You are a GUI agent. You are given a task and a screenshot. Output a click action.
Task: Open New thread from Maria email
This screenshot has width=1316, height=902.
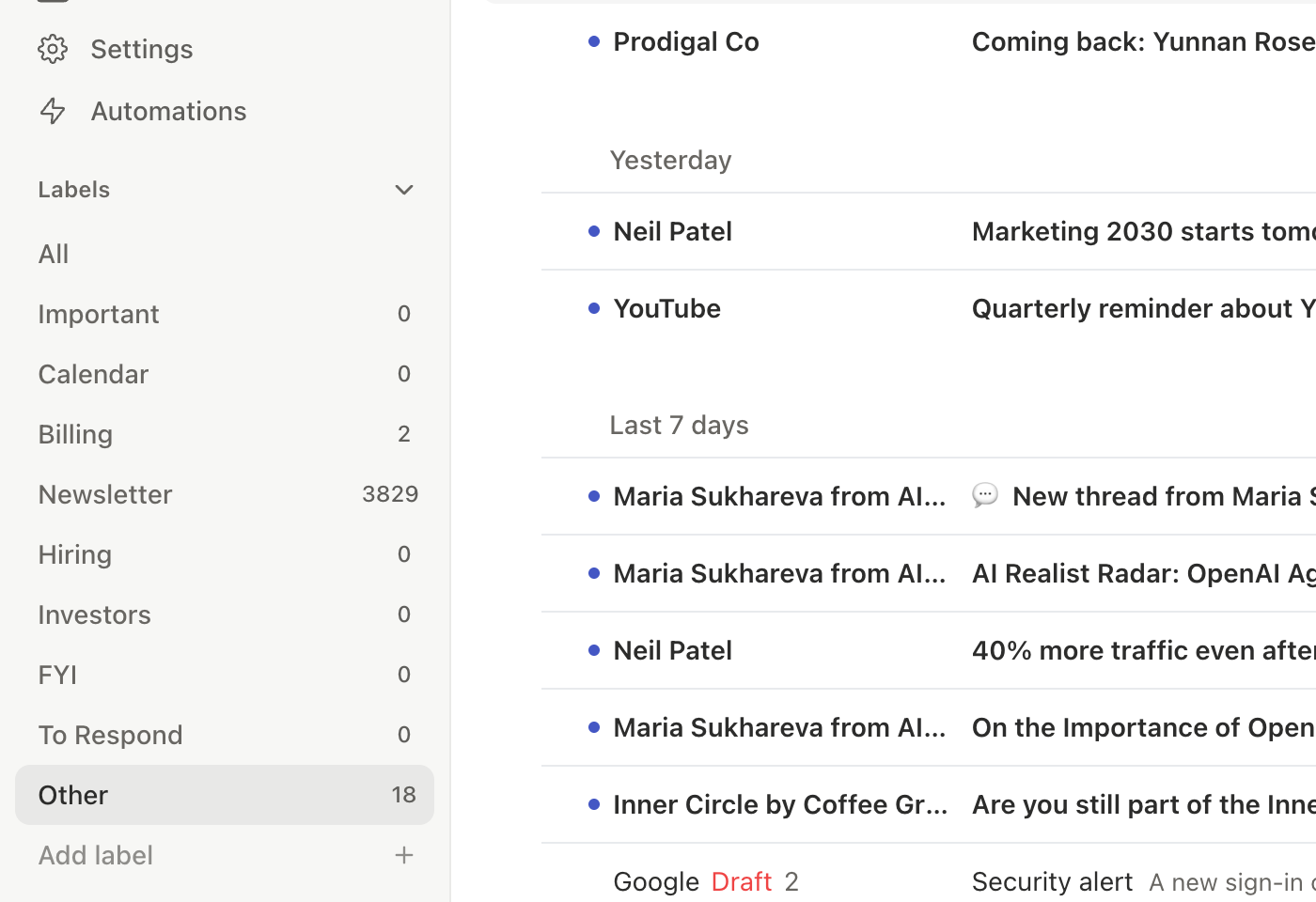pos(929,496)
